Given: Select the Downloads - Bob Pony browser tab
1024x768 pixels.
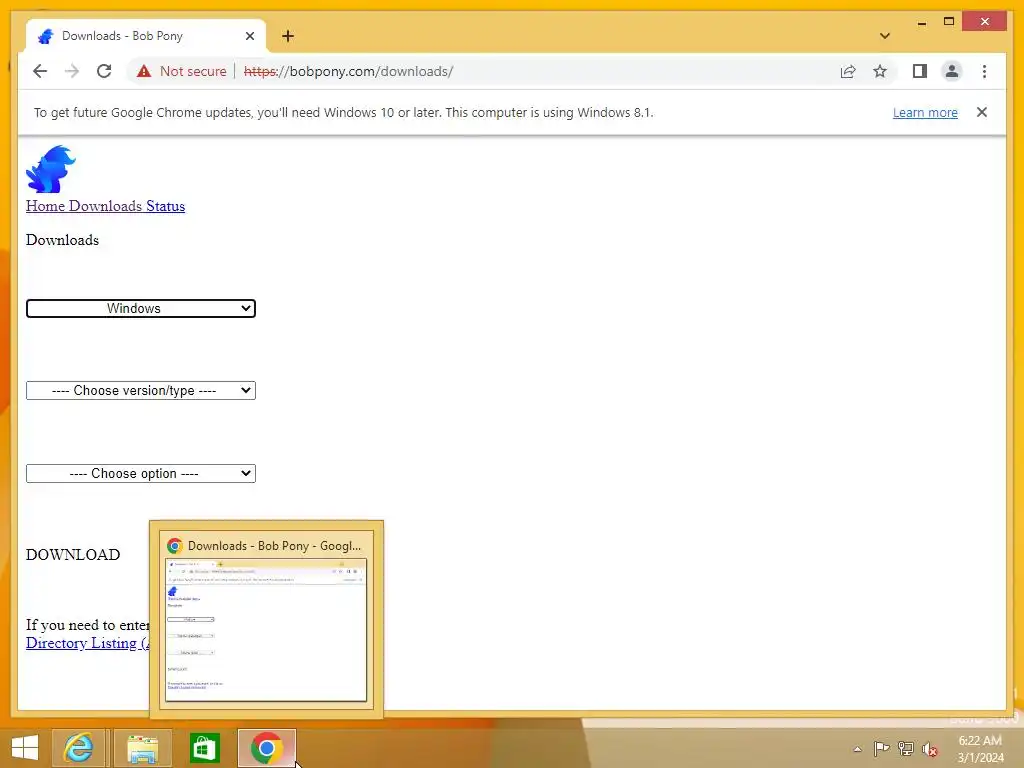Looking at the screenshot, I should 146,36.
